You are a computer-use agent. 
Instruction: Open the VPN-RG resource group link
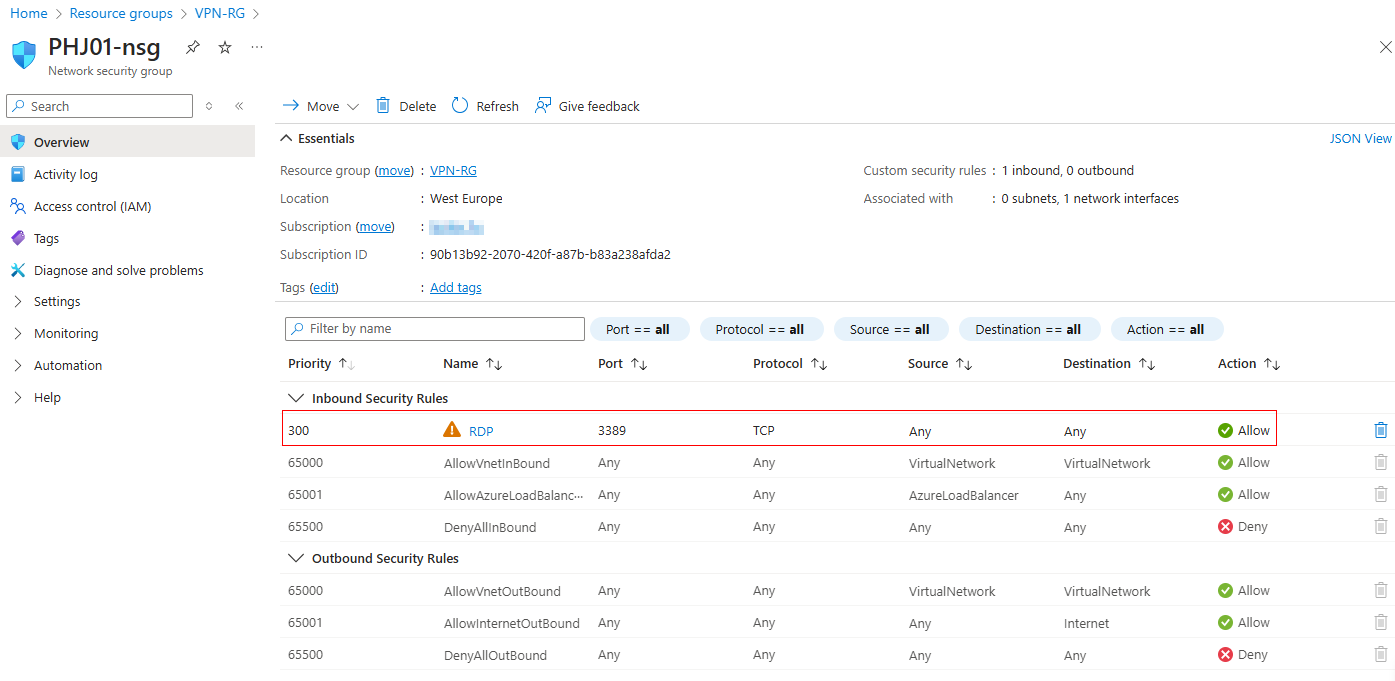tap(453, 171)
